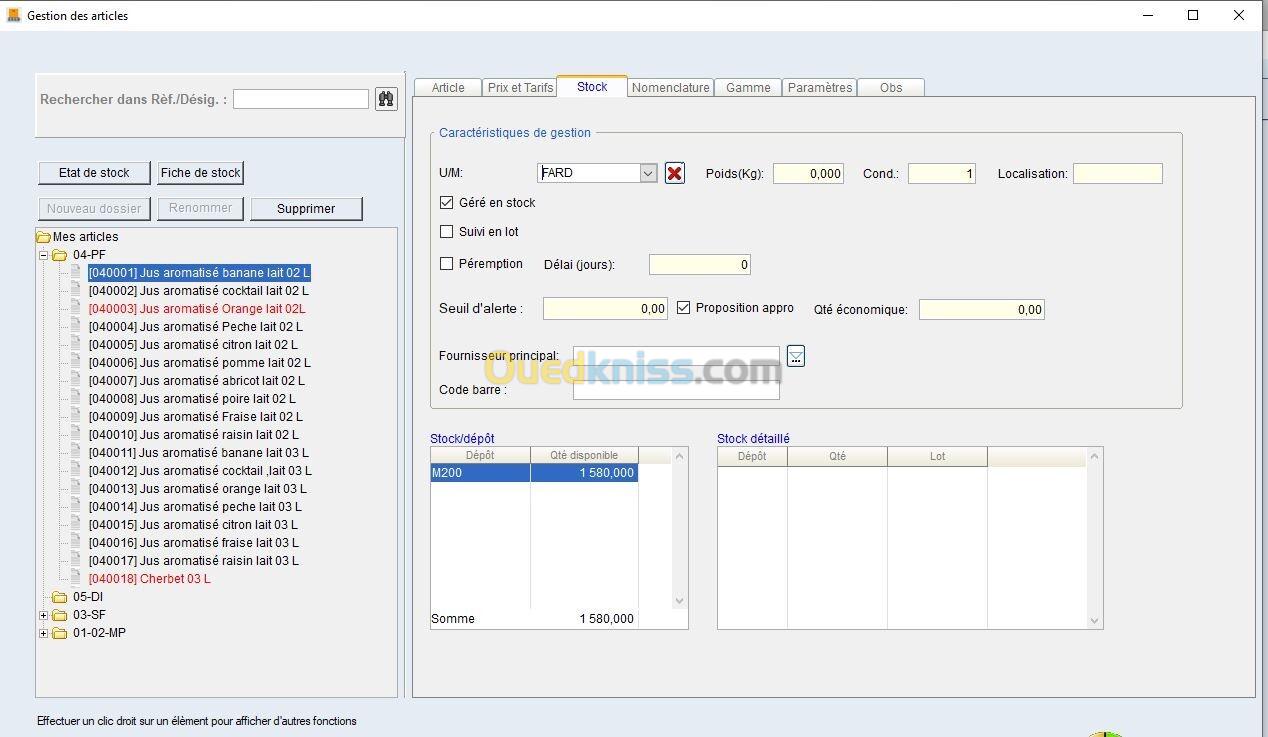Viewport: 1268px width, 737px height.
Task: Toggle the Péremption checkbox
Action: 447,264
